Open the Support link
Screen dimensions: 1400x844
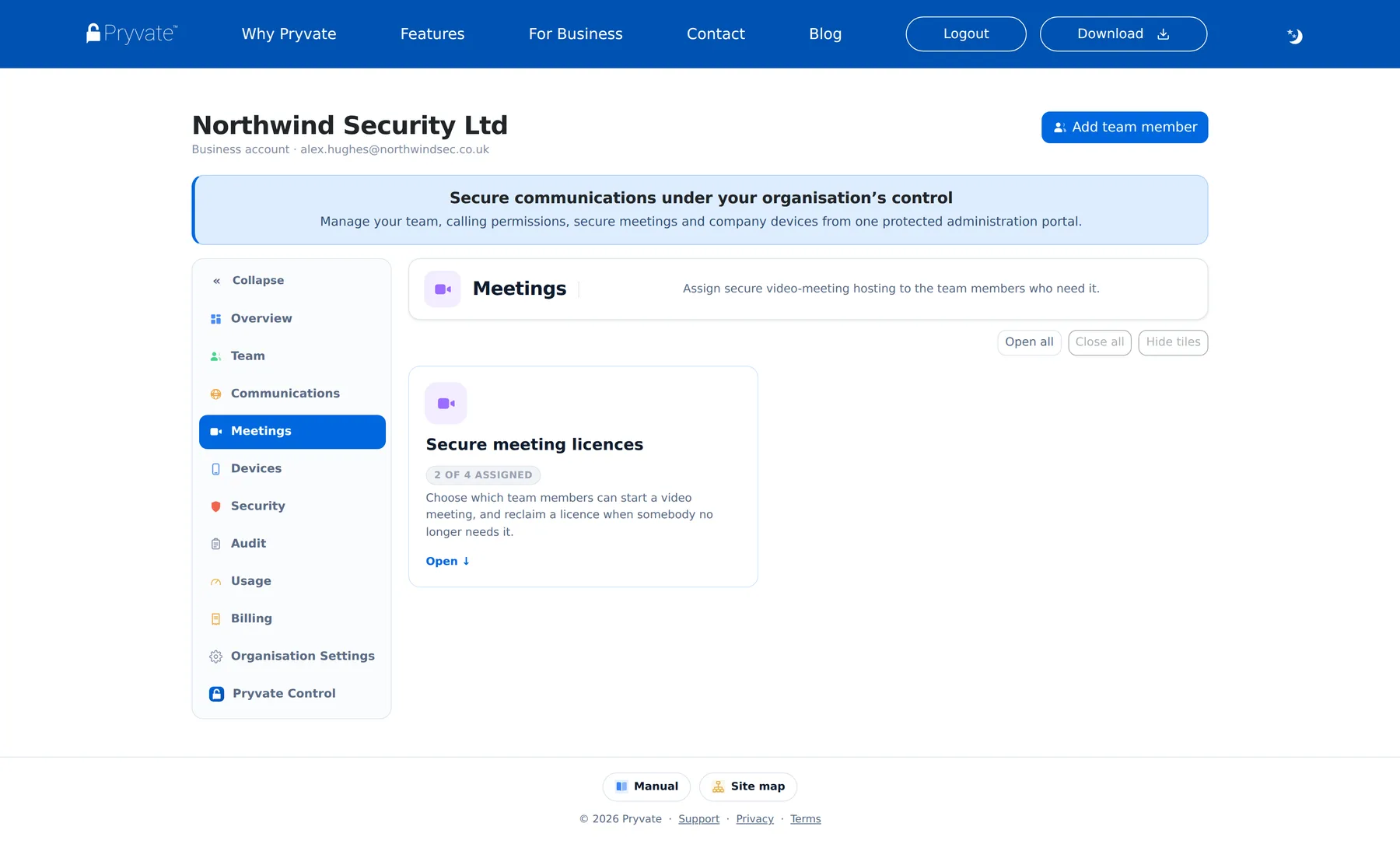[x=698, y=819]
